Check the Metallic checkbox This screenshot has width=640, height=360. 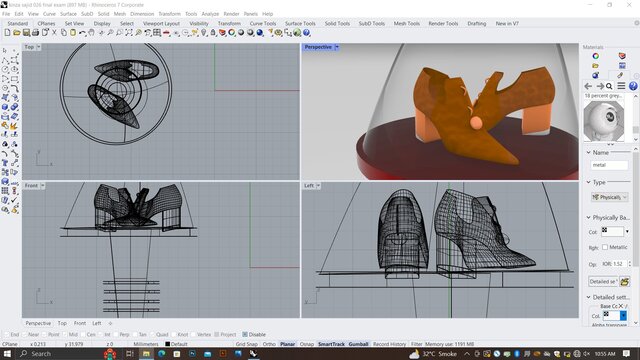605,247
